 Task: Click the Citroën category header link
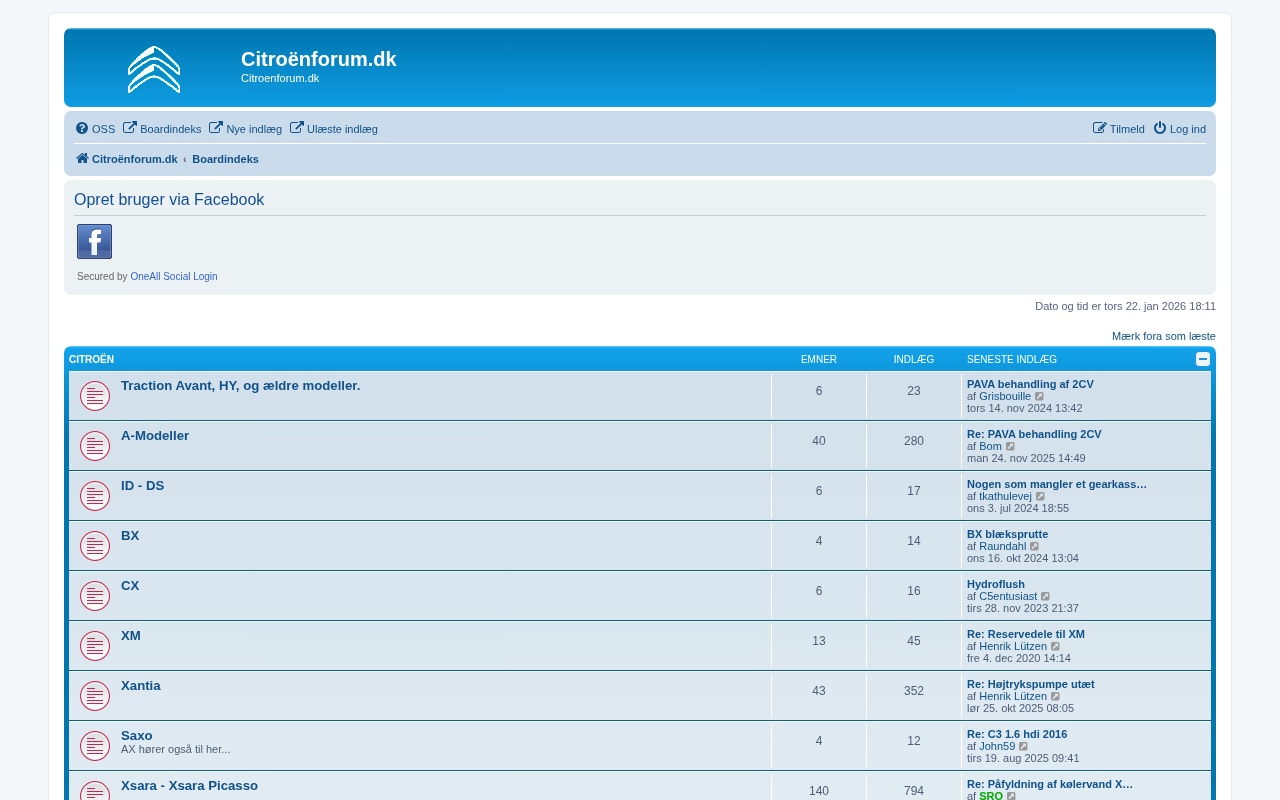click(91, 360)
